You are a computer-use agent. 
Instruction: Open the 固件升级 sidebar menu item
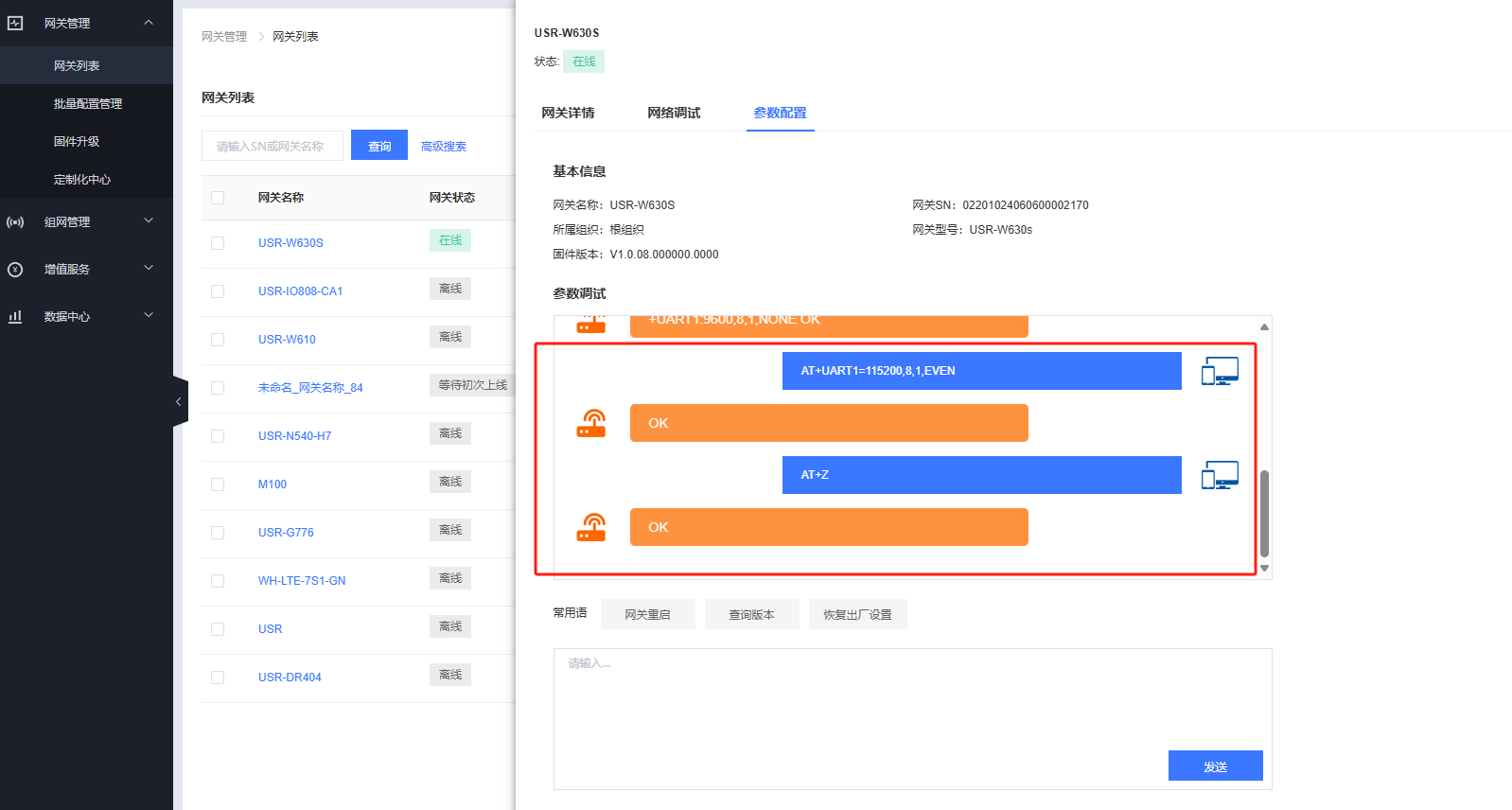tap(77, 142)
